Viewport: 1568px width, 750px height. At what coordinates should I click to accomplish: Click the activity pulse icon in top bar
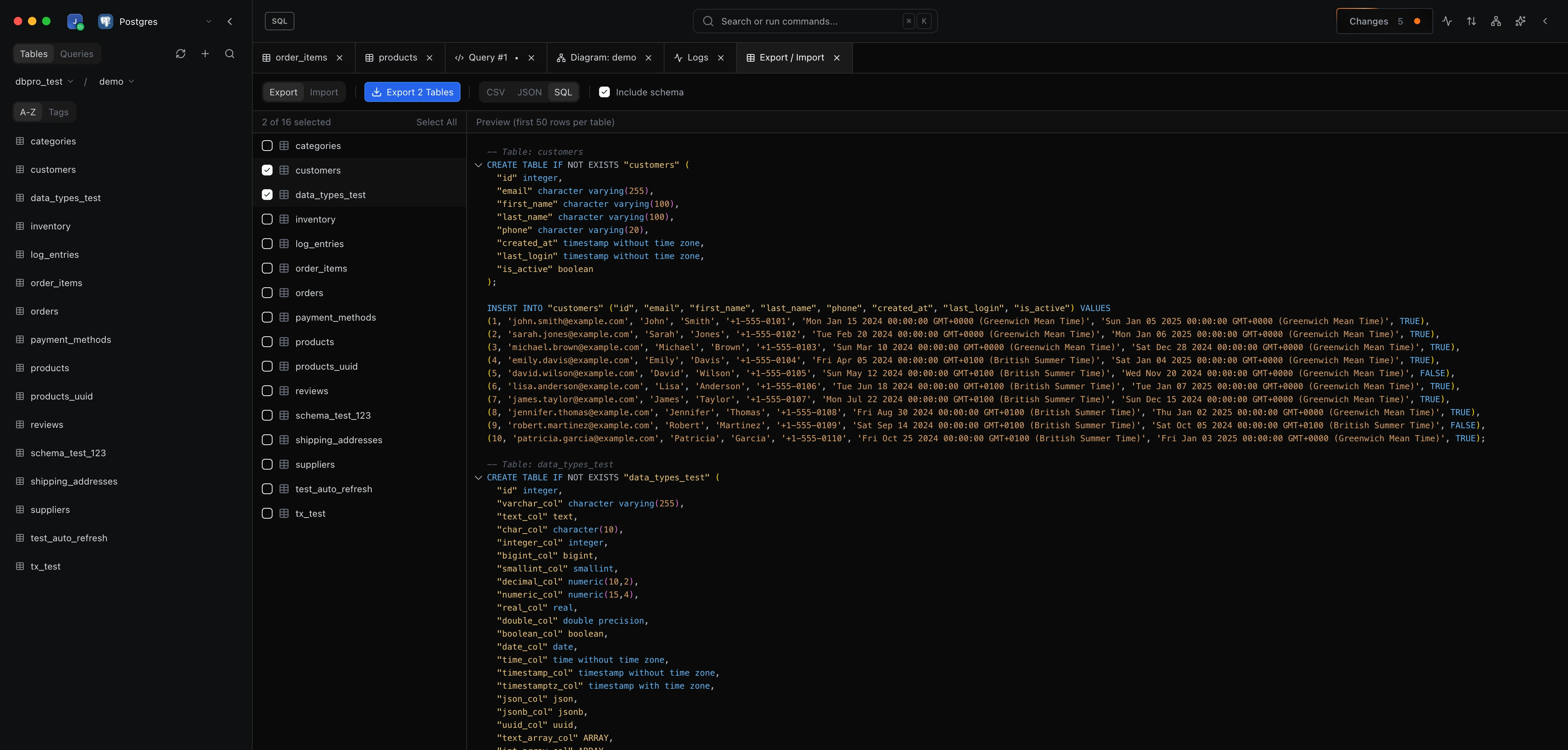click(1447, 21)
